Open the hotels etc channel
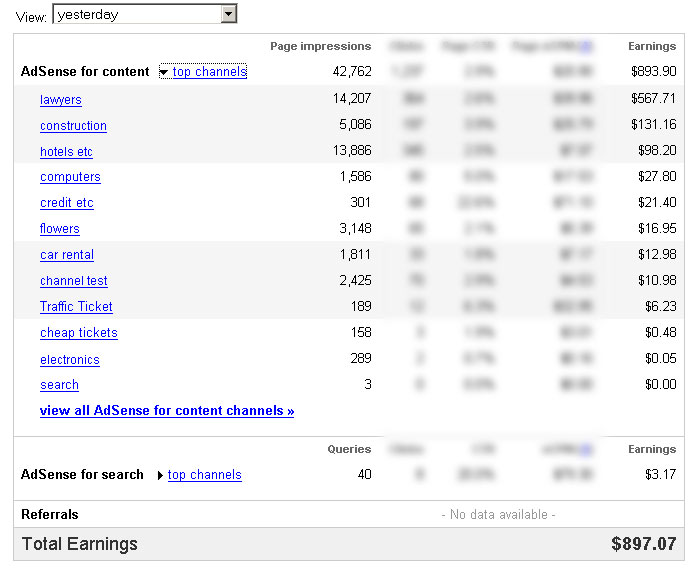This screenshot has height=568, width=695. (x=66, y=152)
